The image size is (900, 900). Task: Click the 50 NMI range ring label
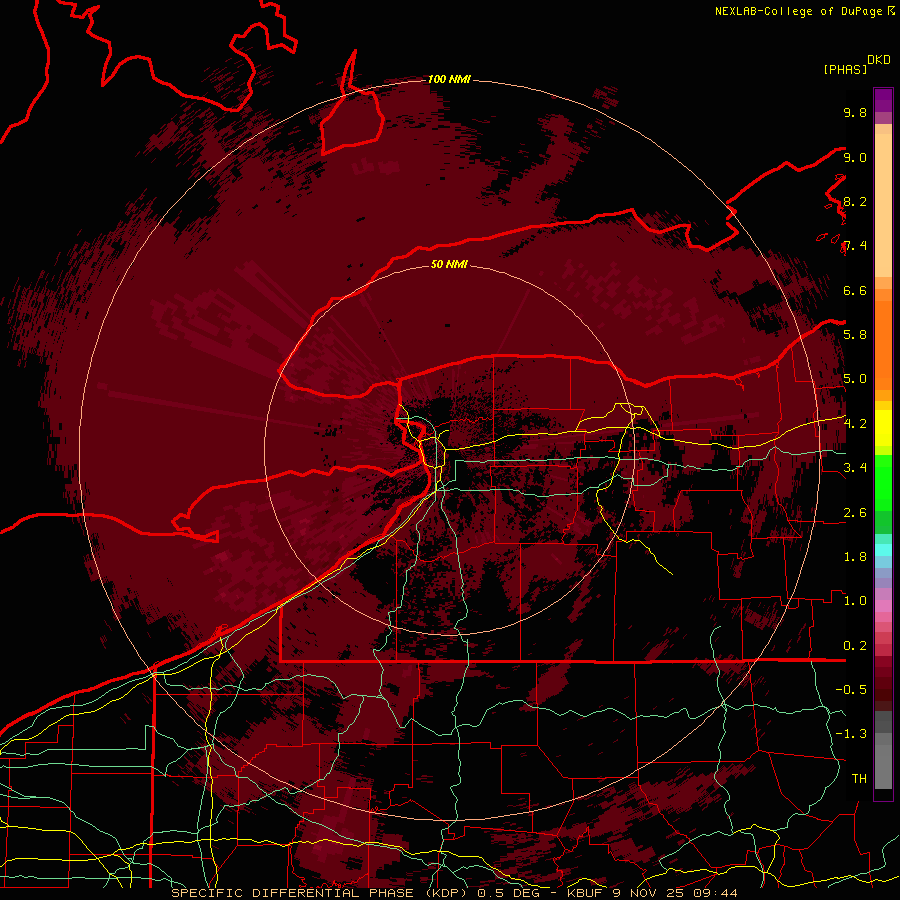[x=449, y=264]
